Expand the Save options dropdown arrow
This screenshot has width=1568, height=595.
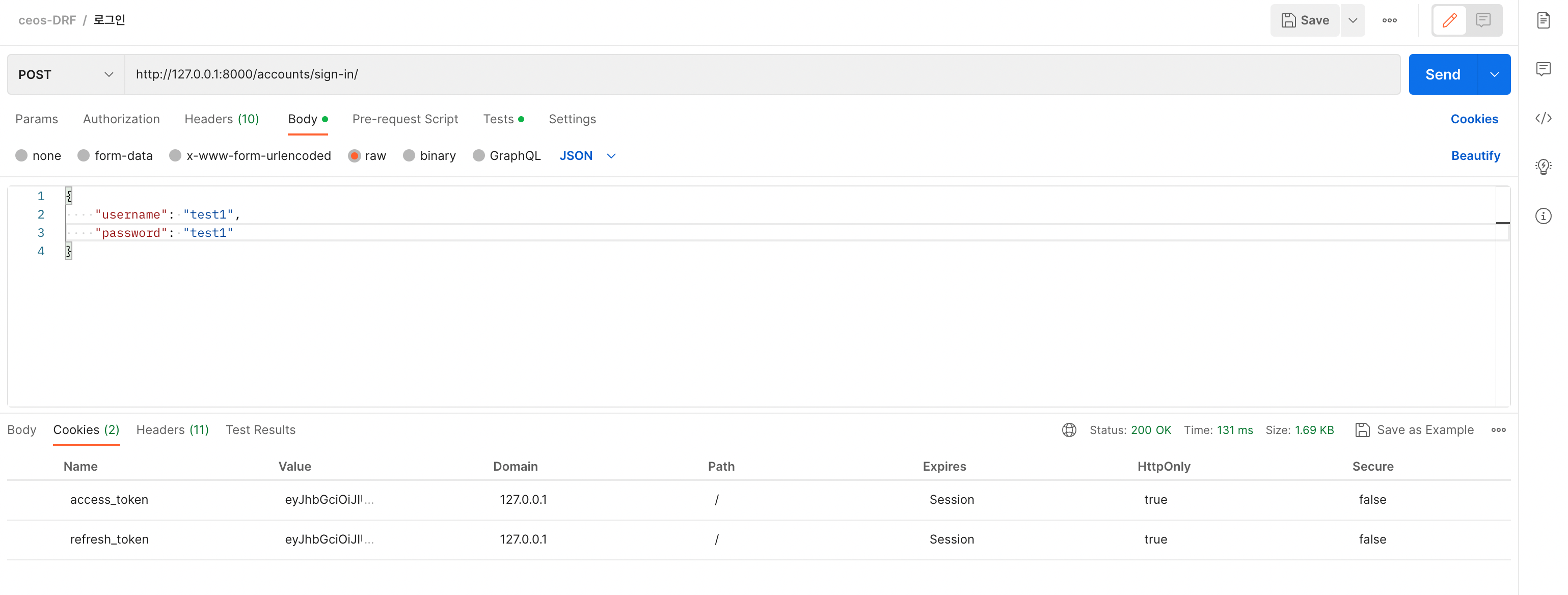(1353, 20)
